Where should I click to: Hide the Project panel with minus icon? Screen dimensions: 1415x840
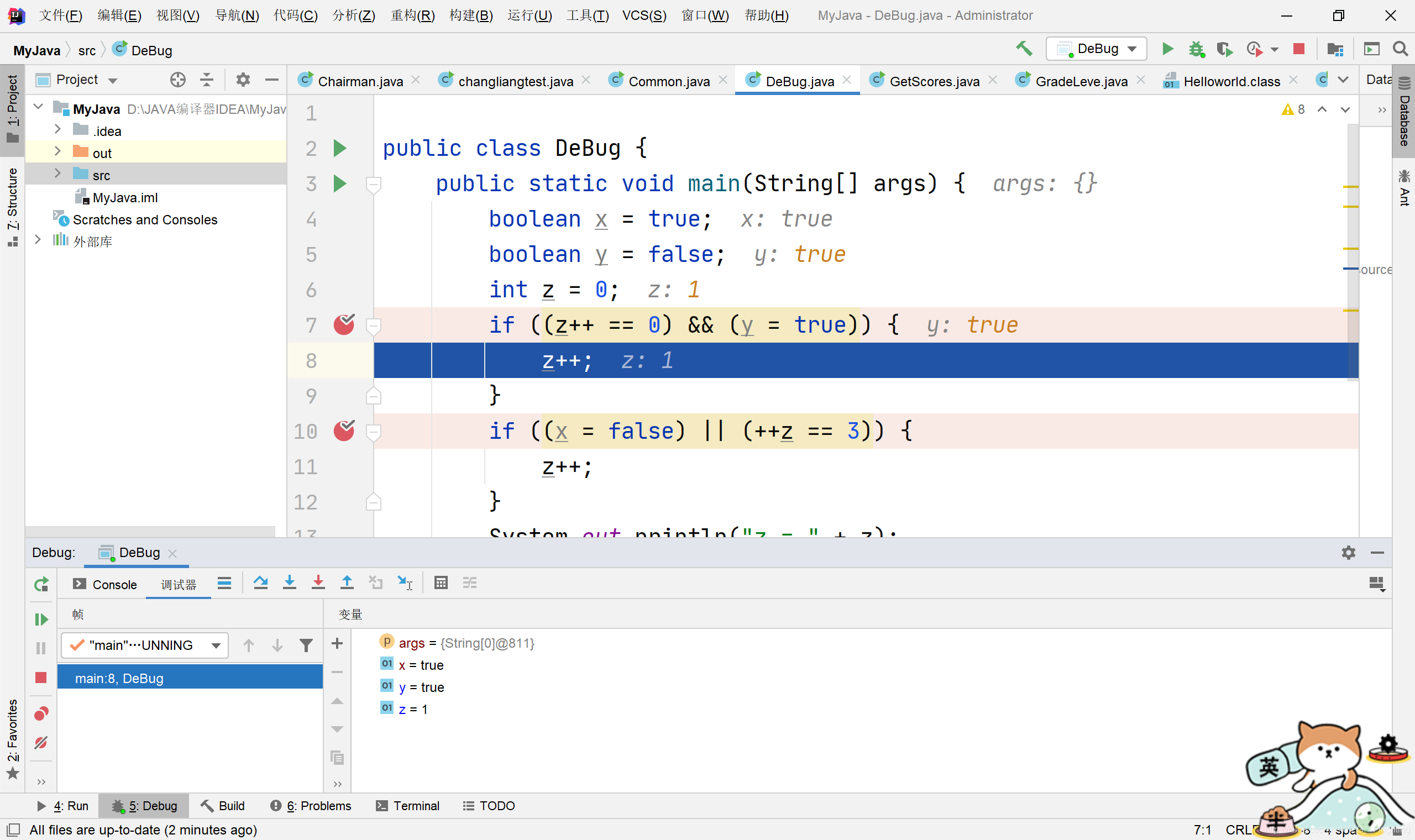(x=272, y=80)
